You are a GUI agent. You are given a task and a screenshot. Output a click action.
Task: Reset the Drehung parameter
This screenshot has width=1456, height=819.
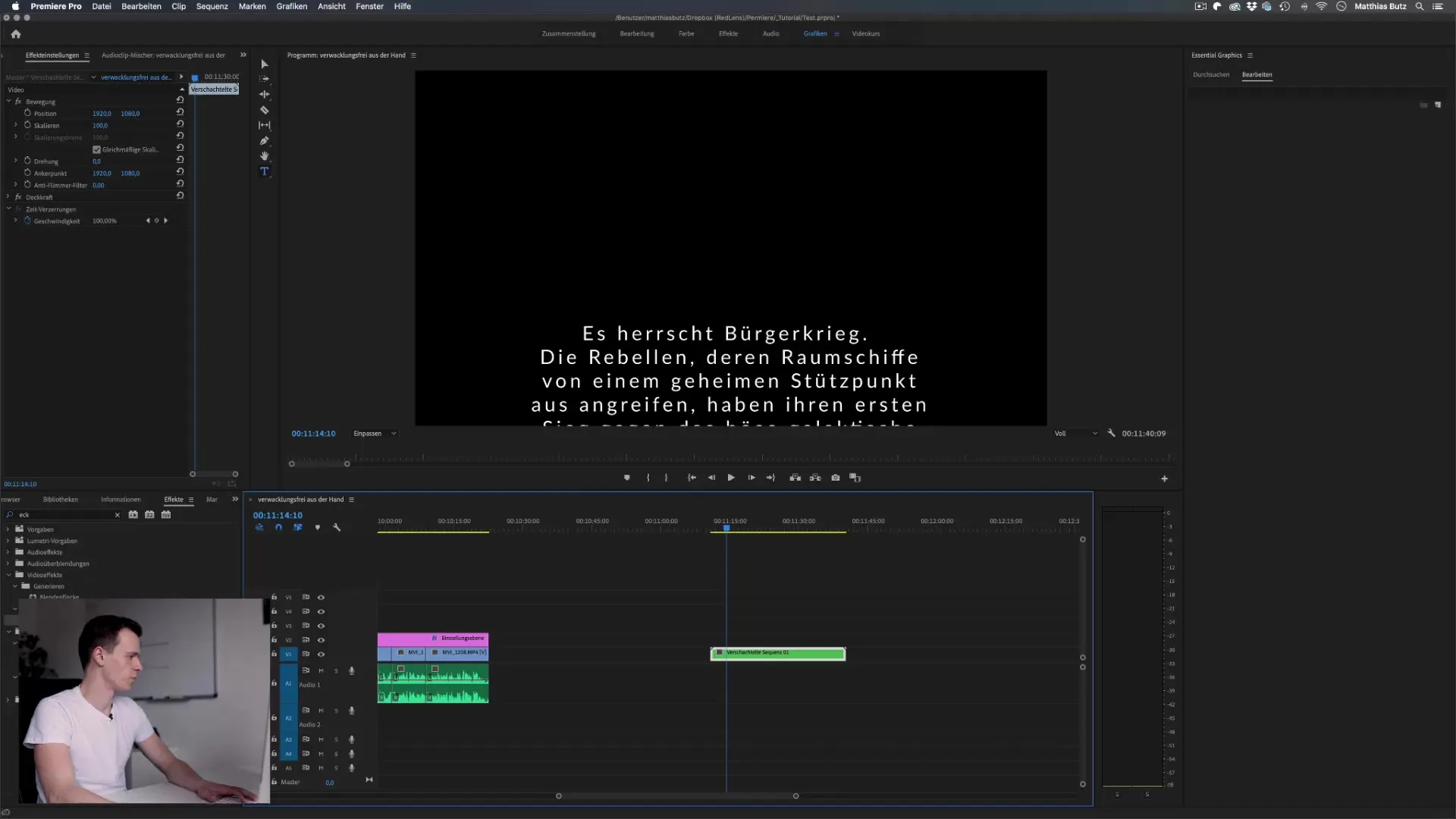(180, 160)
